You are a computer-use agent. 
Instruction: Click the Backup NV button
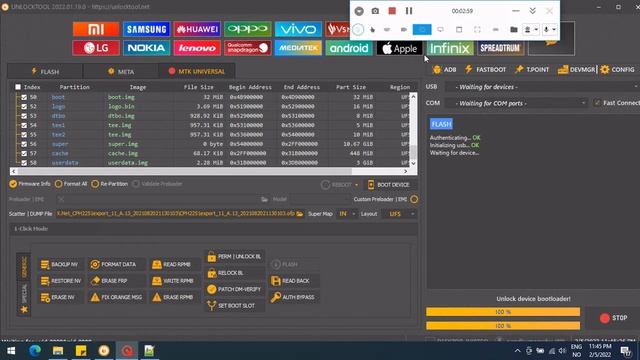60,264
